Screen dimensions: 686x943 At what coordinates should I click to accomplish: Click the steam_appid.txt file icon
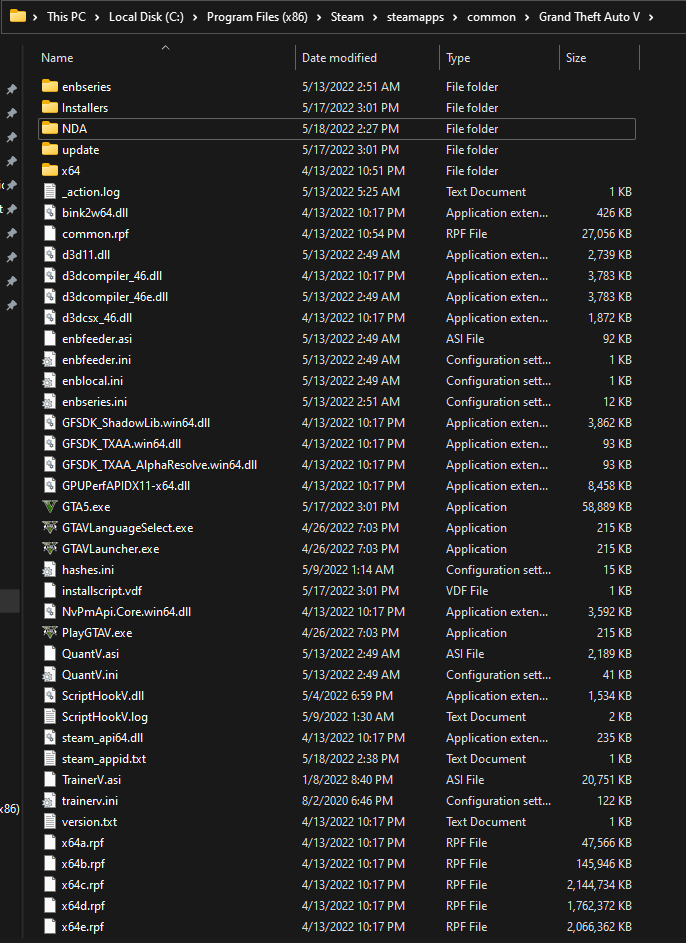50,759
